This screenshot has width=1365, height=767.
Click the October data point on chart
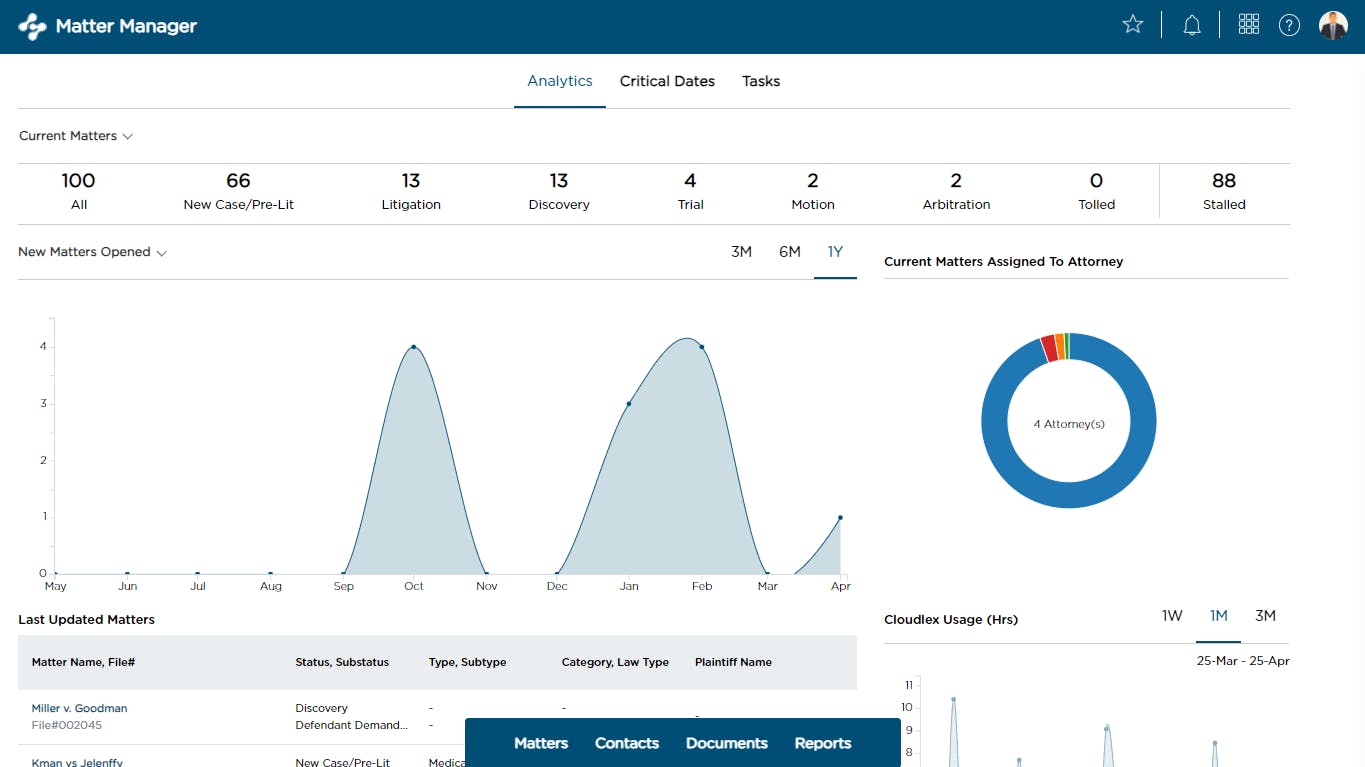click(413, 347)
